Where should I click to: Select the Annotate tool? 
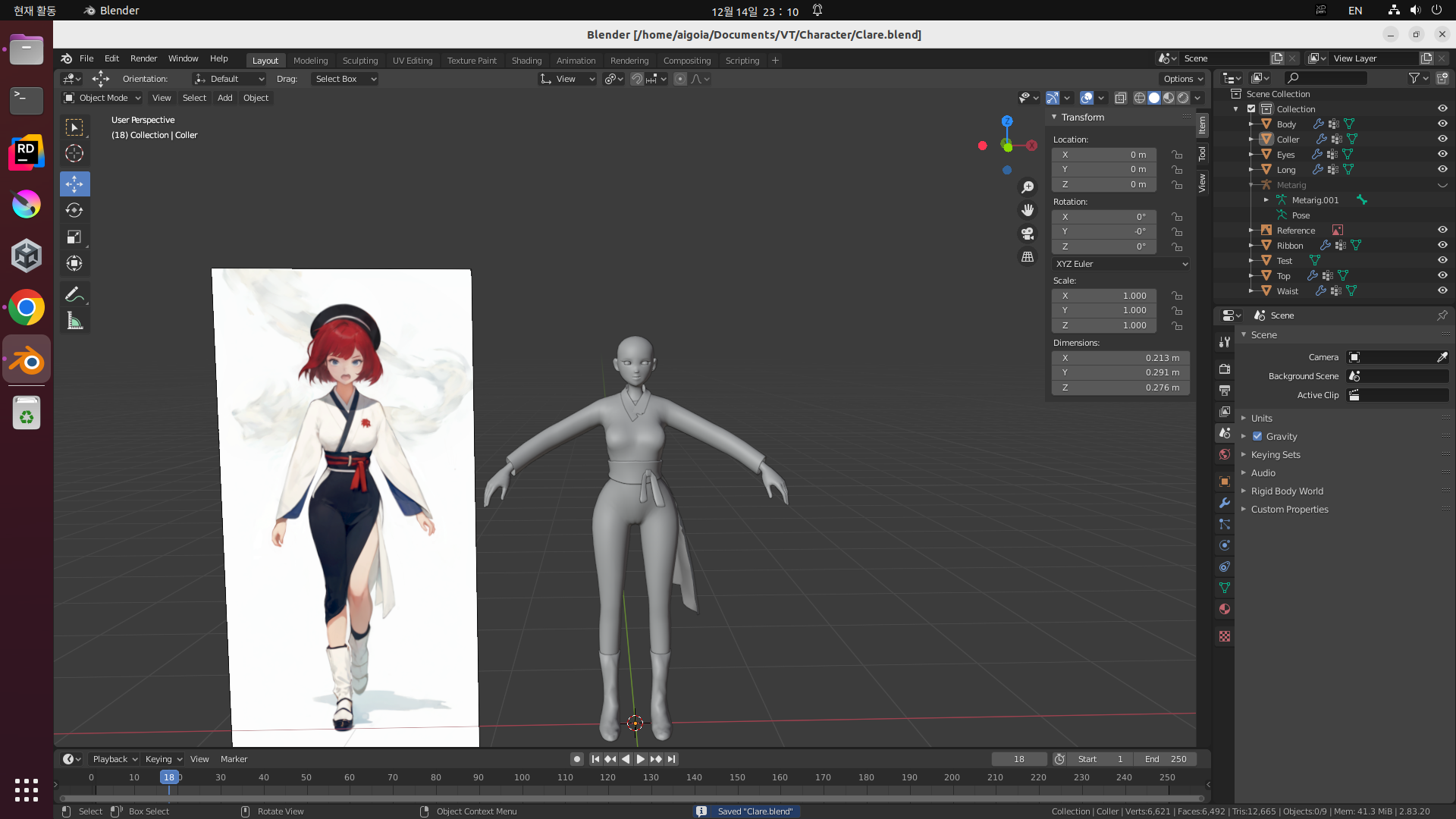tap(74, 295)
